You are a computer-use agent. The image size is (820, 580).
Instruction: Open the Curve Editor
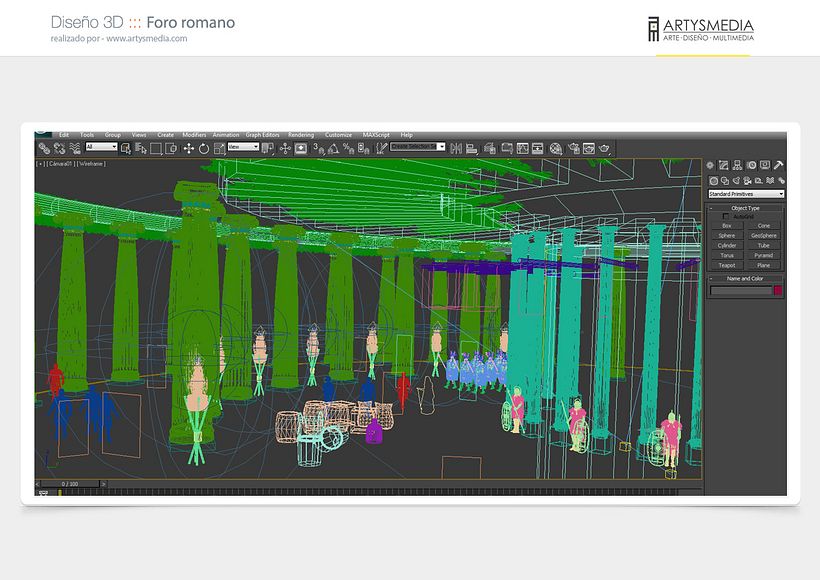click(522, 149)
